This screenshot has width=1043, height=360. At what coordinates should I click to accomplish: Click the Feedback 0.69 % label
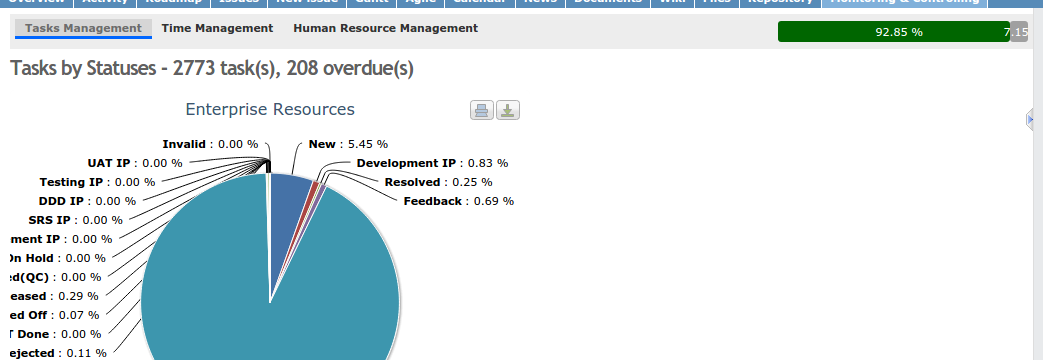coord(459,201)
